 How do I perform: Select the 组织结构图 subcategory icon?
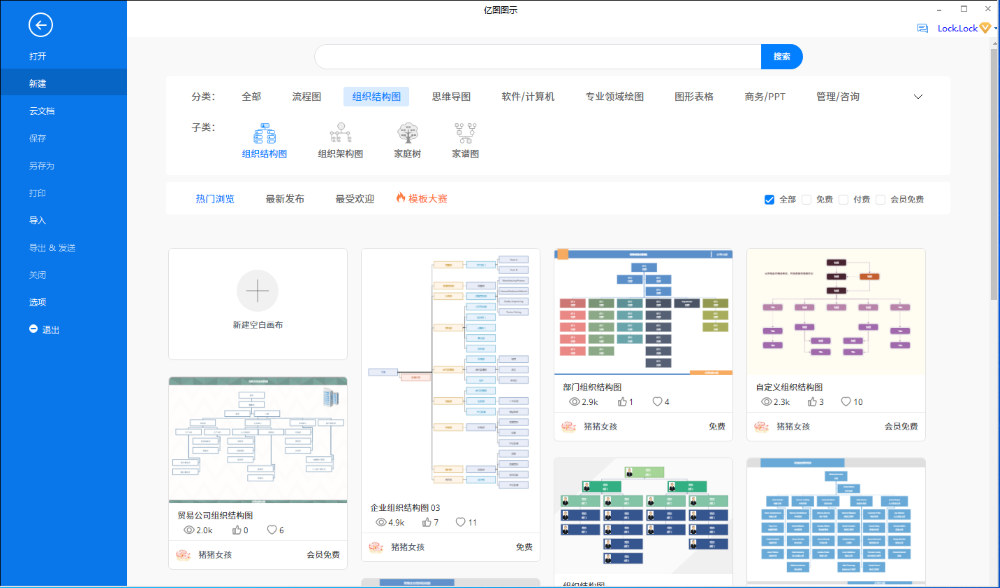click(x=265, y=134)
